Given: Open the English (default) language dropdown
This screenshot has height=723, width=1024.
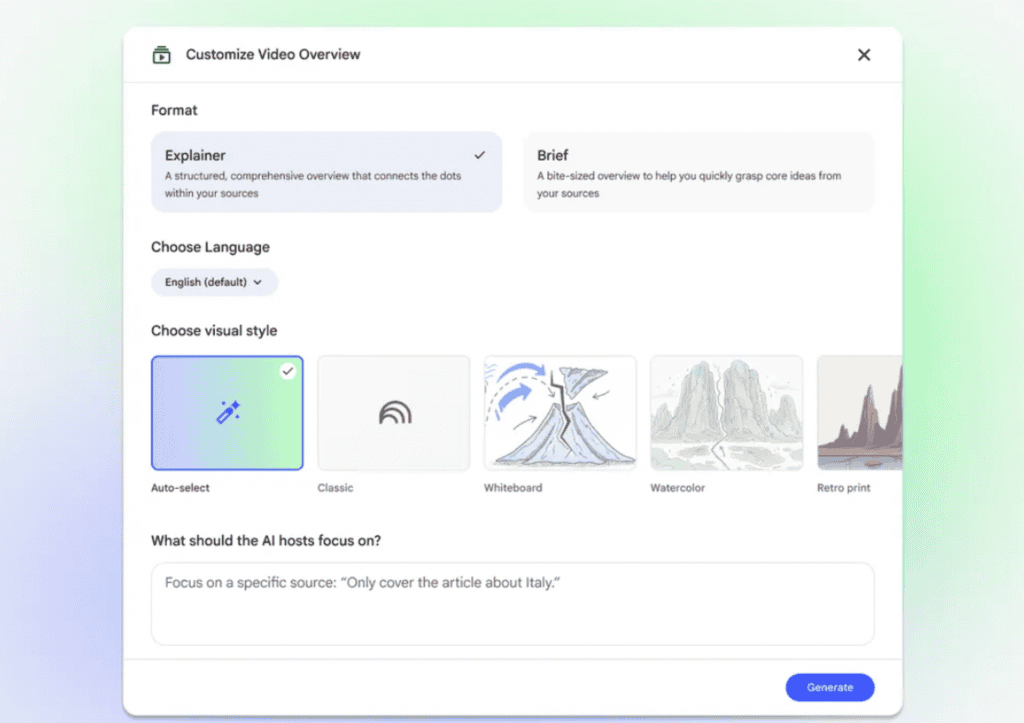Looking at the screenshot, I should tap(213, 282).
